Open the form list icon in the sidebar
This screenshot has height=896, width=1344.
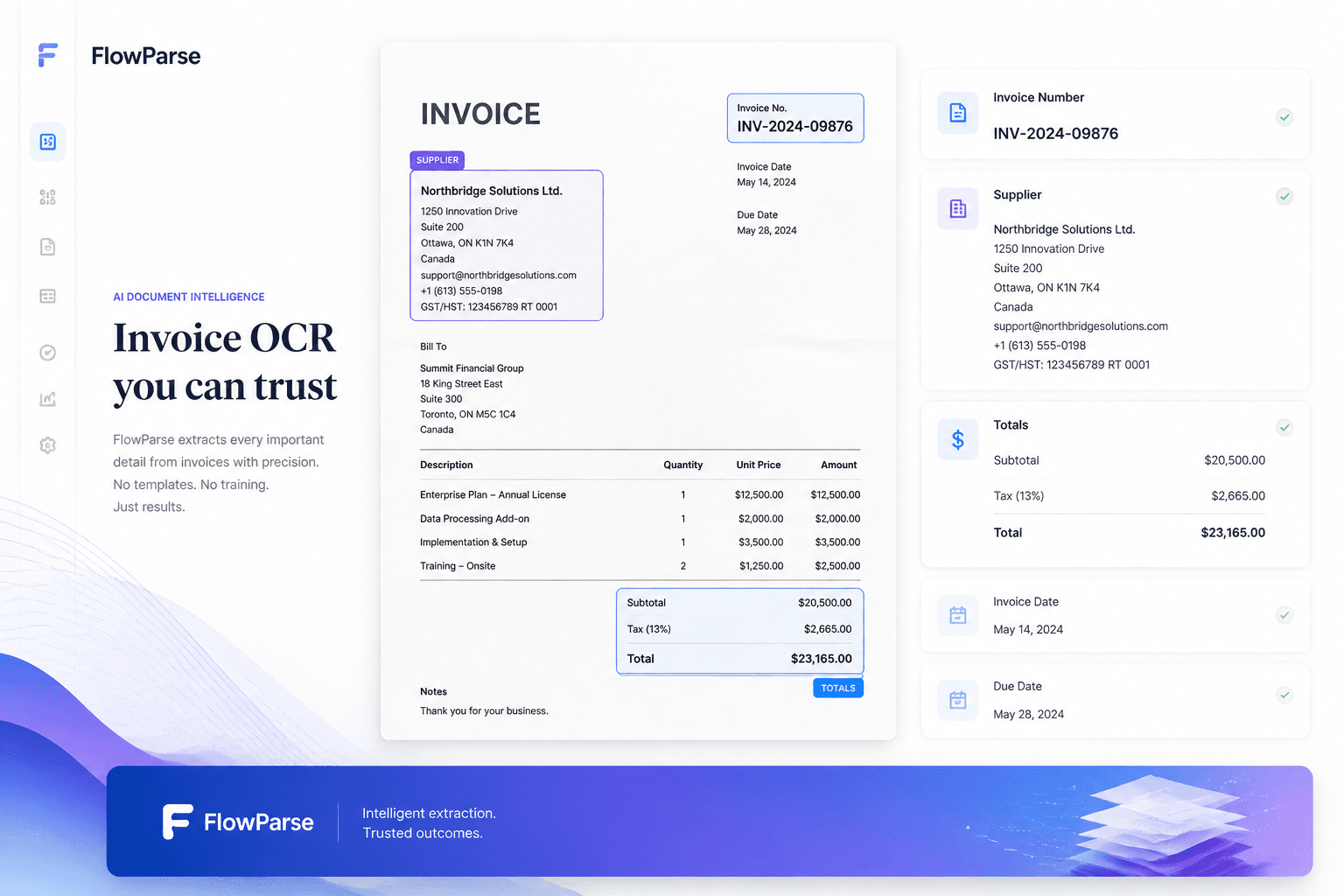pyautogui.click(x=47, y=297)
